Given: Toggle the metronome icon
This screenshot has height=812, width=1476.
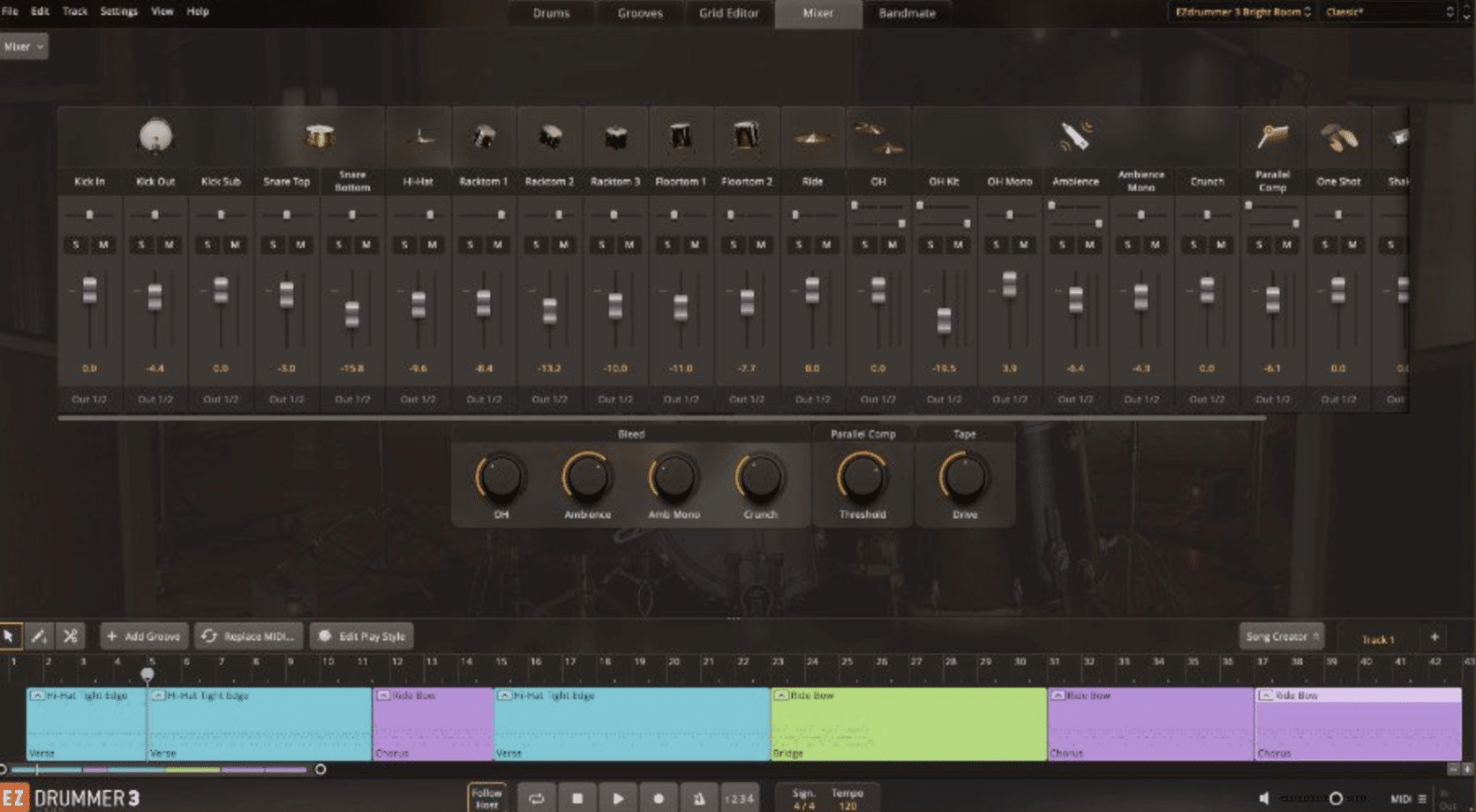Looking at the screenshot, I should coord(699,799).
